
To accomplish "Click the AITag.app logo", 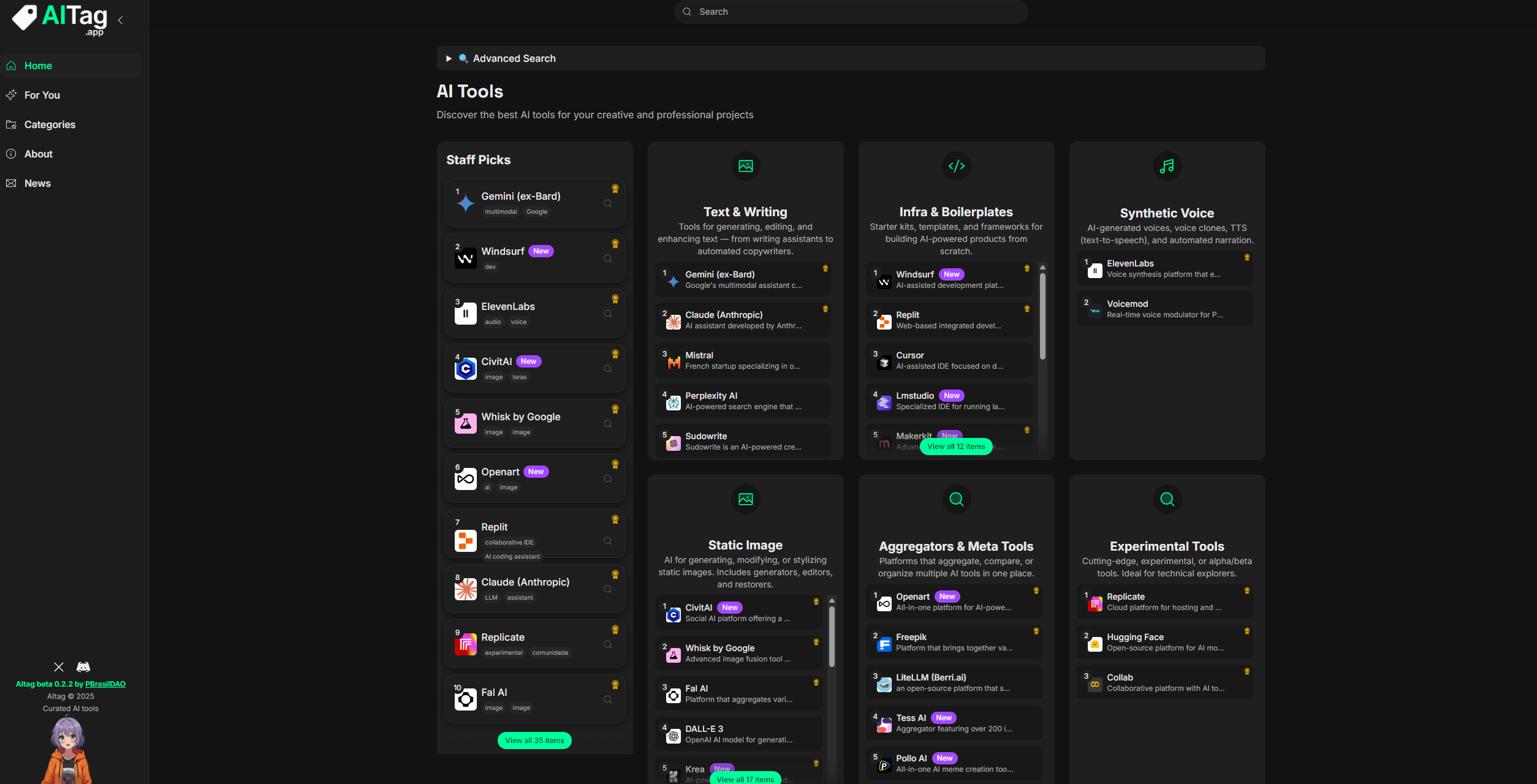I will (59, 20).
